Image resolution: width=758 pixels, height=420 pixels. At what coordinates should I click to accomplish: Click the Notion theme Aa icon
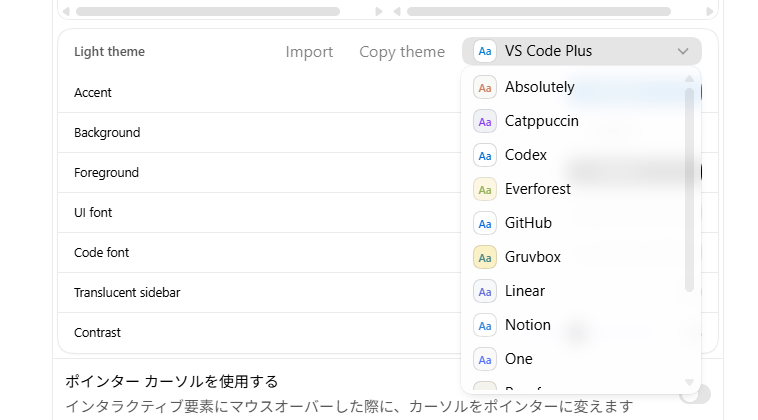485,325
